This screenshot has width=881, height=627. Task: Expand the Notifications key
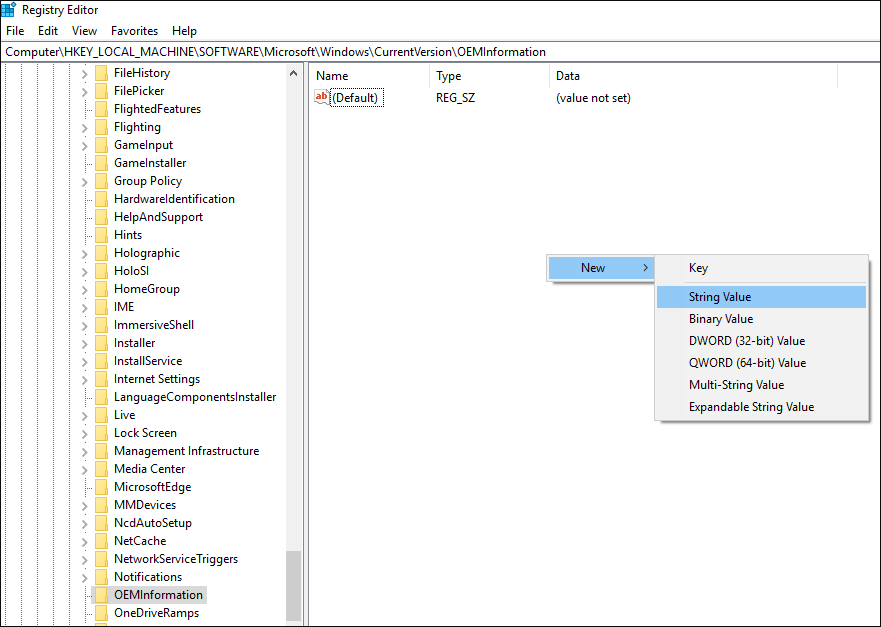click(84, 578)
